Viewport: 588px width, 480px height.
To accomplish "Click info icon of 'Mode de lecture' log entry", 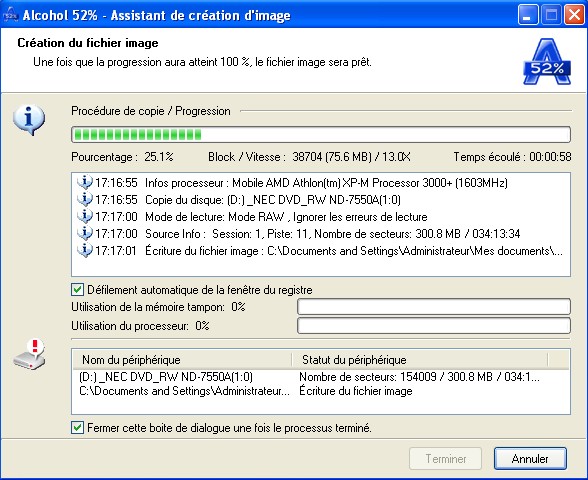I will pos(84,216).
